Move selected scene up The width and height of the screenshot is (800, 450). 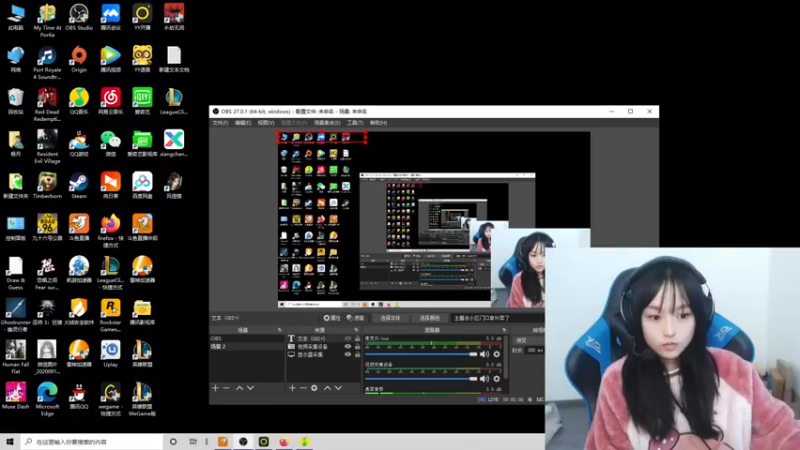[x=239, y=388]
